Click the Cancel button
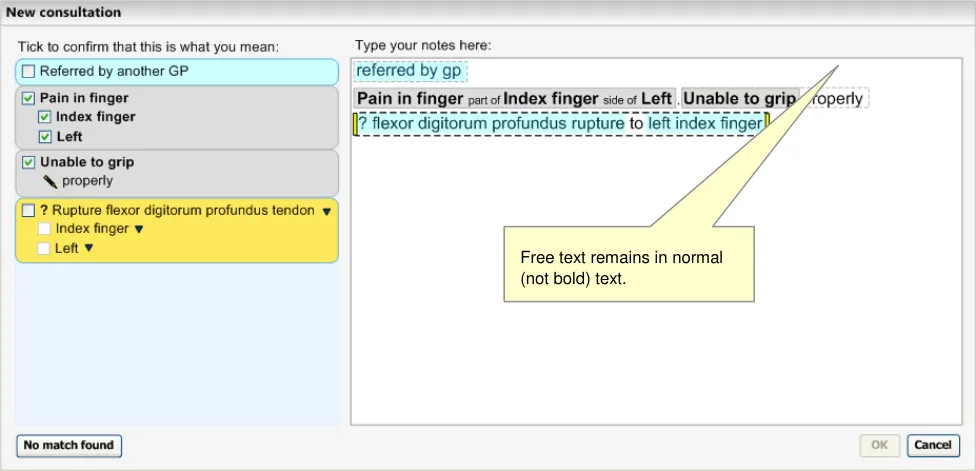 (x=933, y=445)
